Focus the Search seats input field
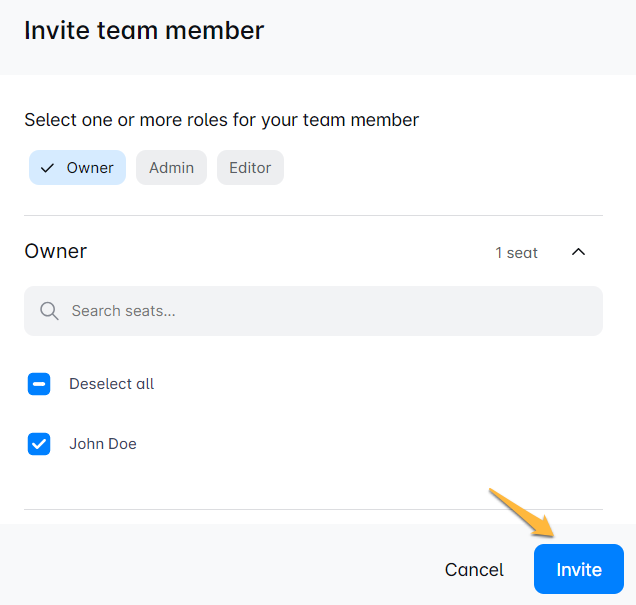 [330, 311]
